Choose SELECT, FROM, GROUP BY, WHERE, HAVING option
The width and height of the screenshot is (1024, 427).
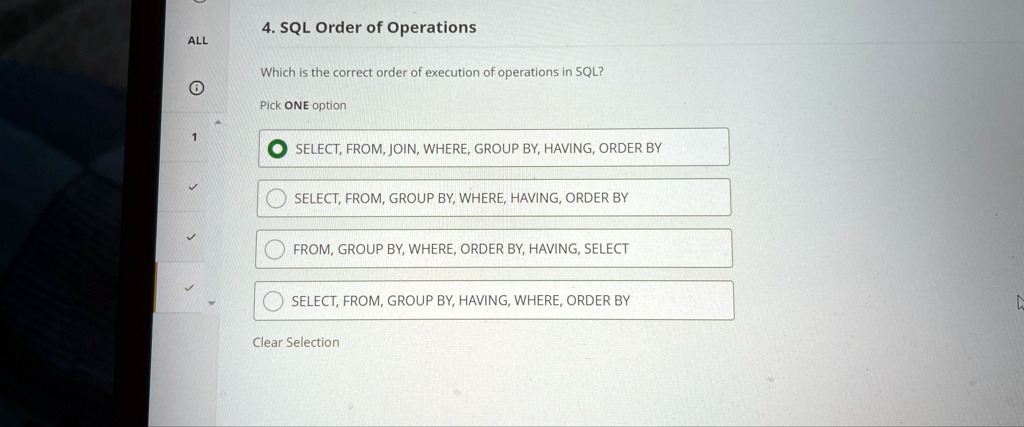(x=276, y=198)
